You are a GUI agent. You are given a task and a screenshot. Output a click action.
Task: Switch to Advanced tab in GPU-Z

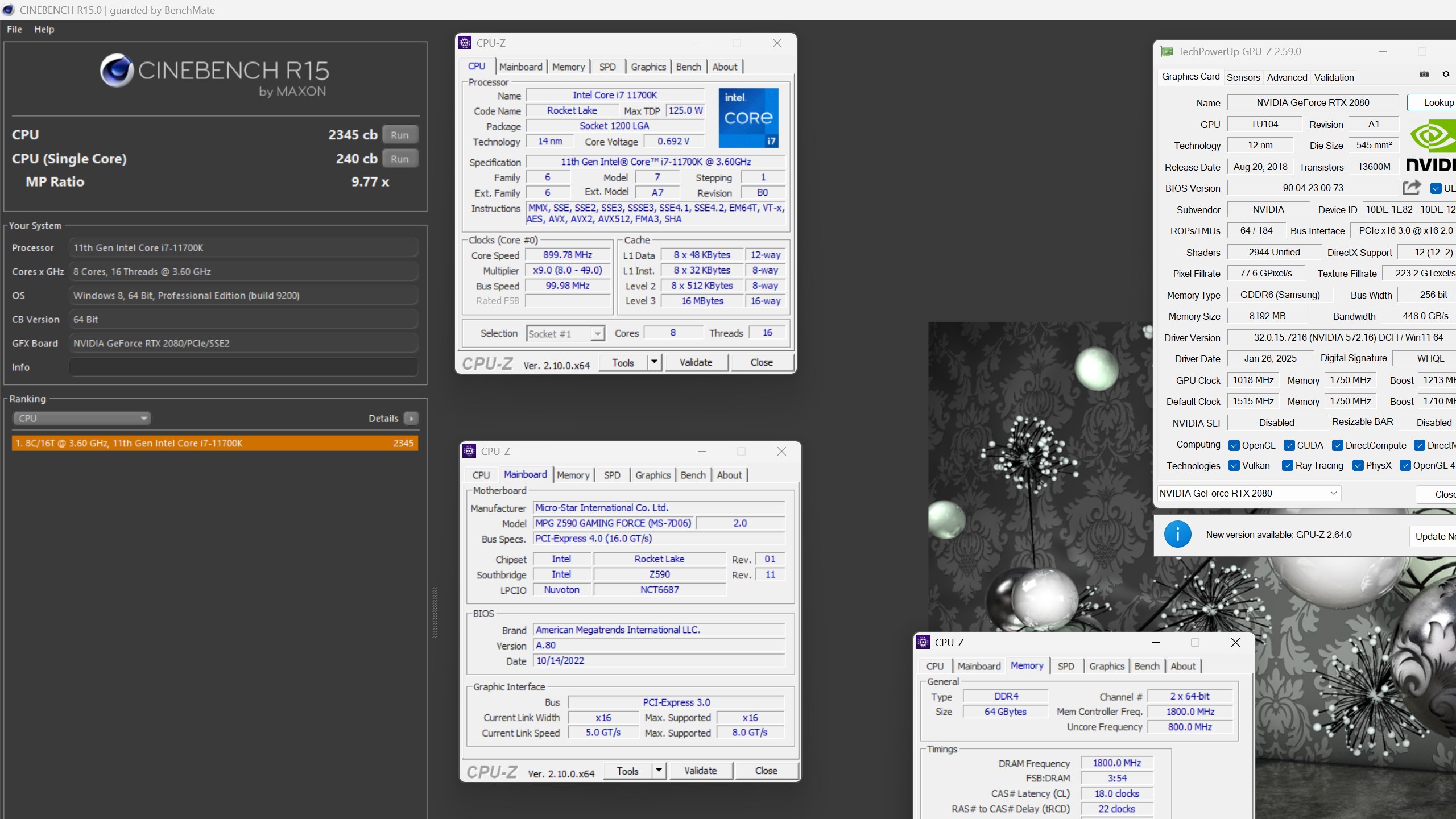coord(1287,77)
